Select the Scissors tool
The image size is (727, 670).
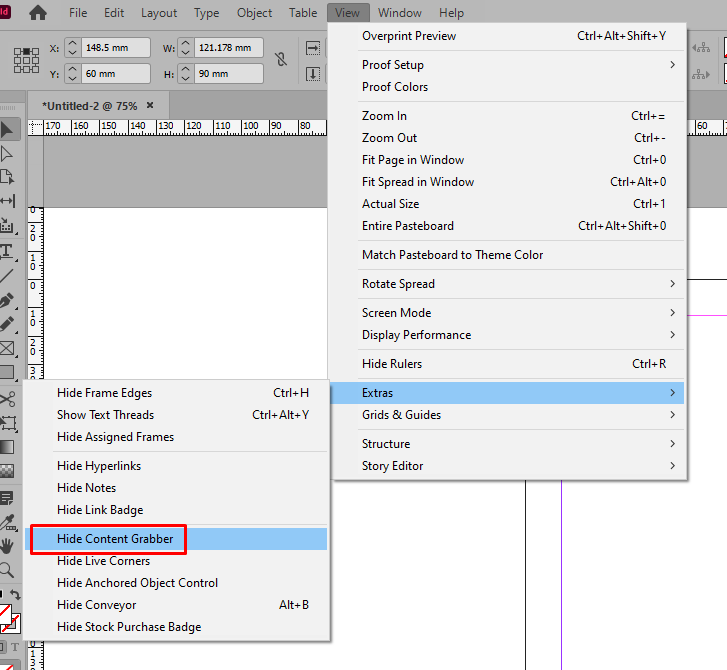click(x=7, y=399)
